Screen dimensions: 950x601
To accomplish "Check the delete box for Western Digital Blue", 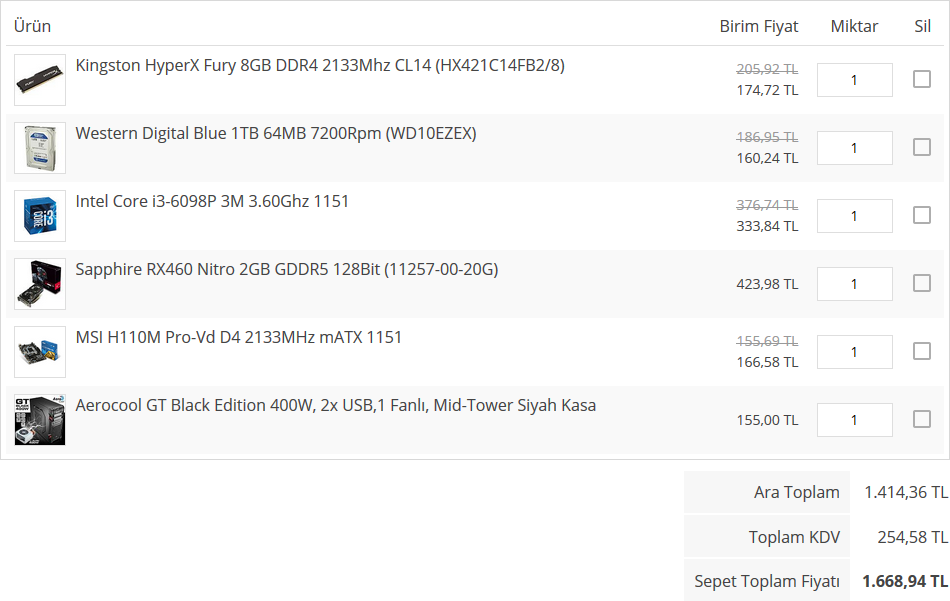I will click(922, 147).
